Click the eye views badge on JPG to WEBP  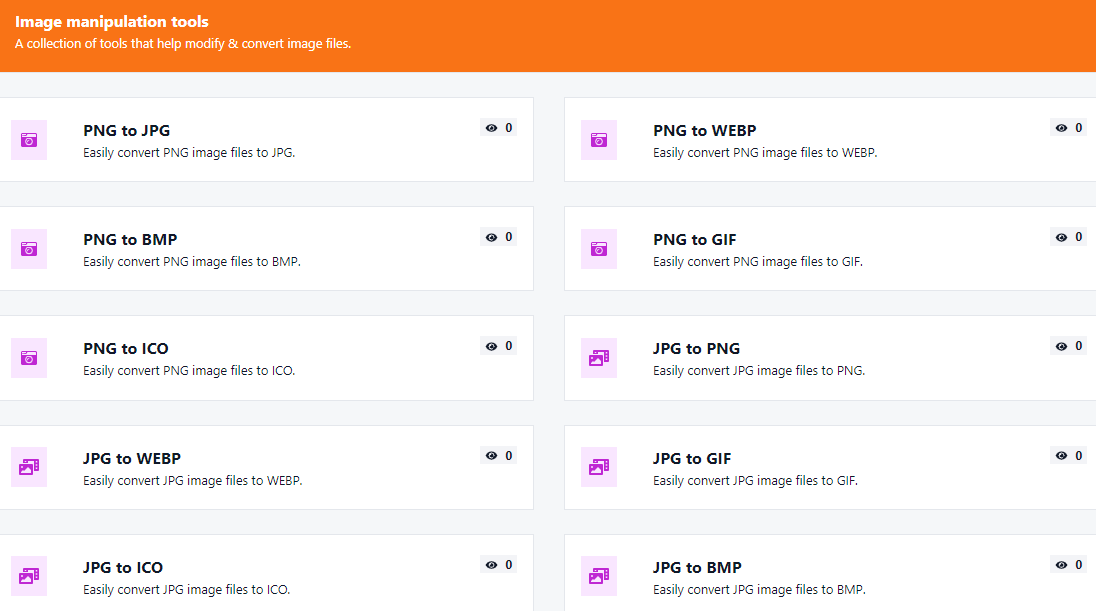[x=498, y=456]
